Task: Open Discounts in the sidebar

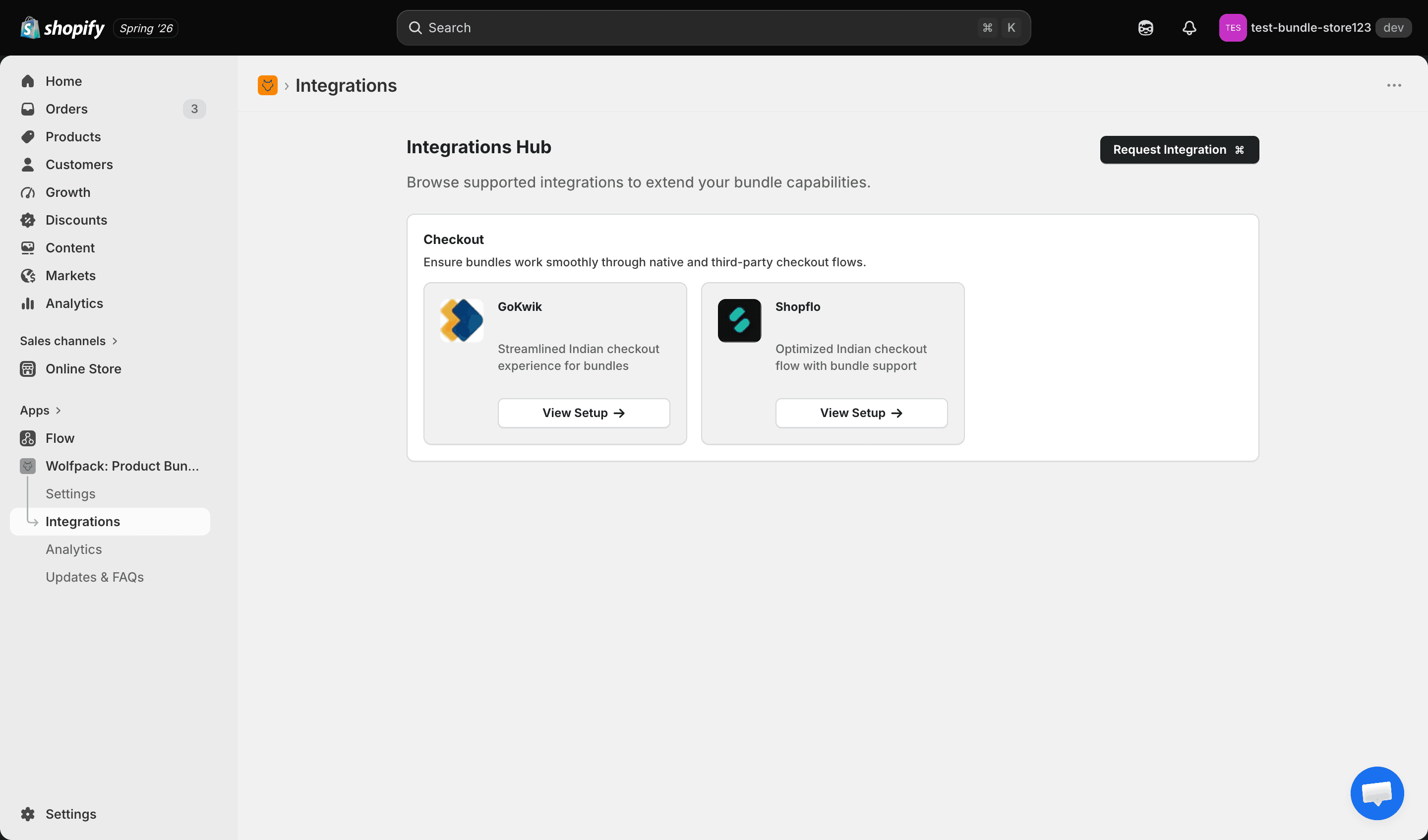Action: 110,220
